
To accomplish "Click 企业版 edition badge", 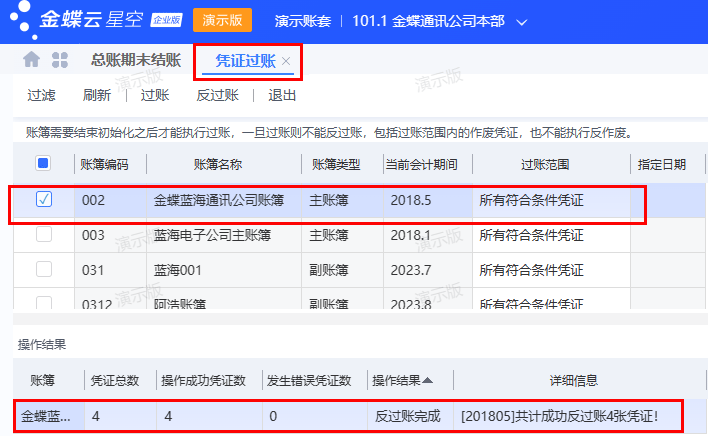I will pyautogui.click(x=166, y=20).
